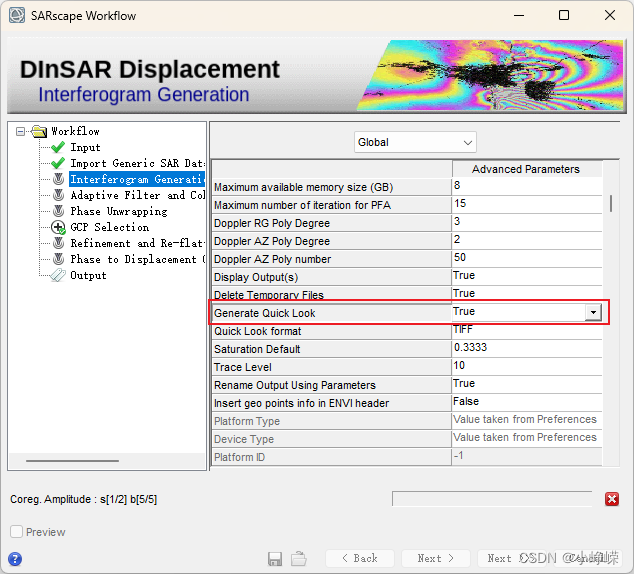The image size is (634, 574).
Task: Click the plus icon beside GCP Selection
Action: click(x=59, y=227)
